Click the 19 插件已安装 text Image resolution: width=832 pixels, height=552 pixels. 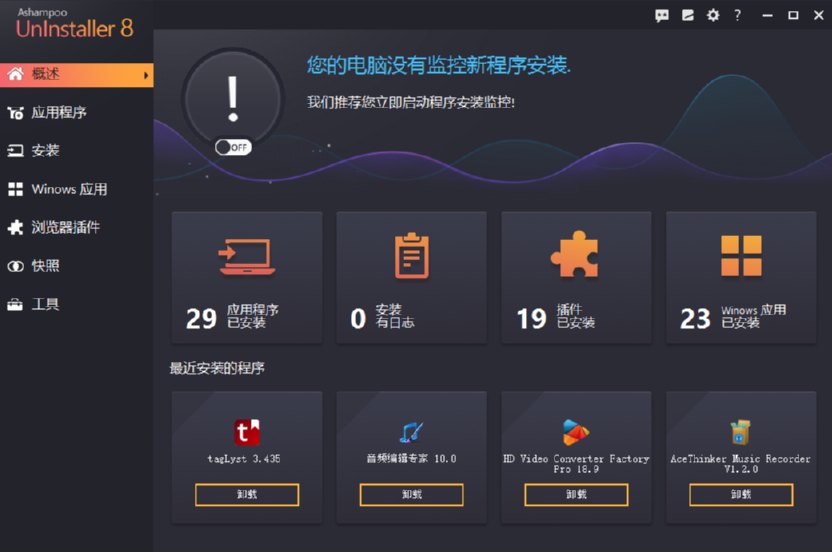(x=556, y=317)
